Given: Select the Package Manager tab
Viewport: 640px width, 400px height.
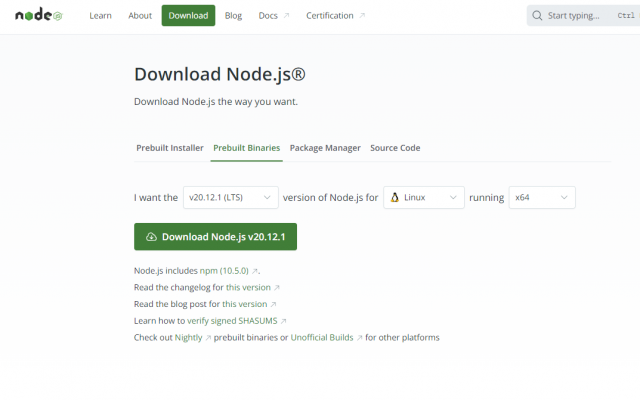Looking at the screenshot, I should 325,148.
